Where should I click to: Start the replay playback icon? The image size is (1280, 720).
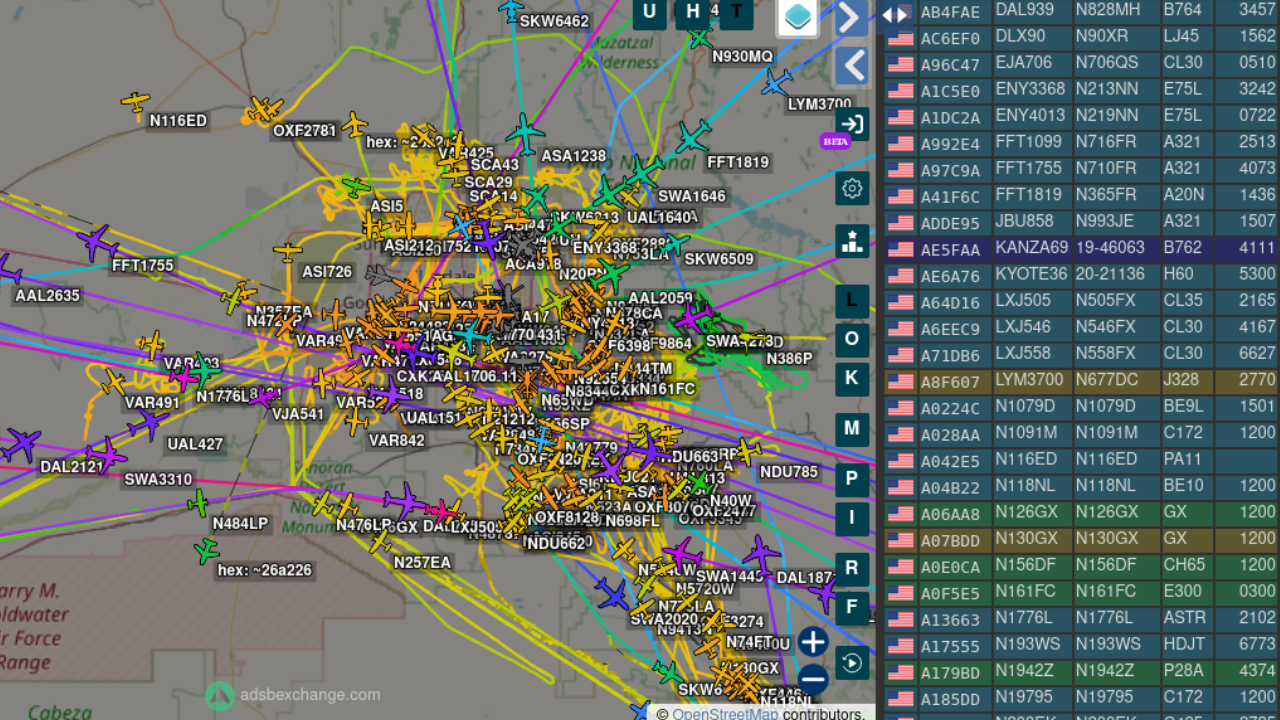point(852,662)
